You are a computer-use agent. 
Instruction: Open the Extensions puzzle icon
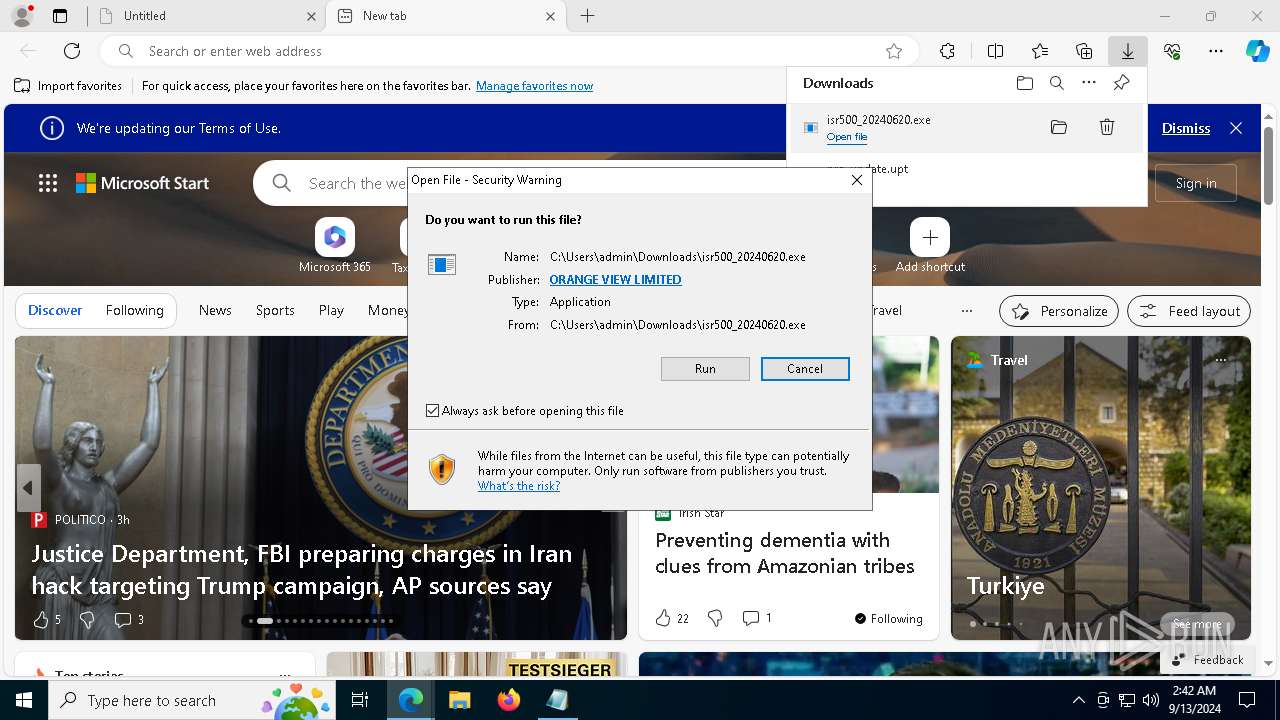click(947, 51)
